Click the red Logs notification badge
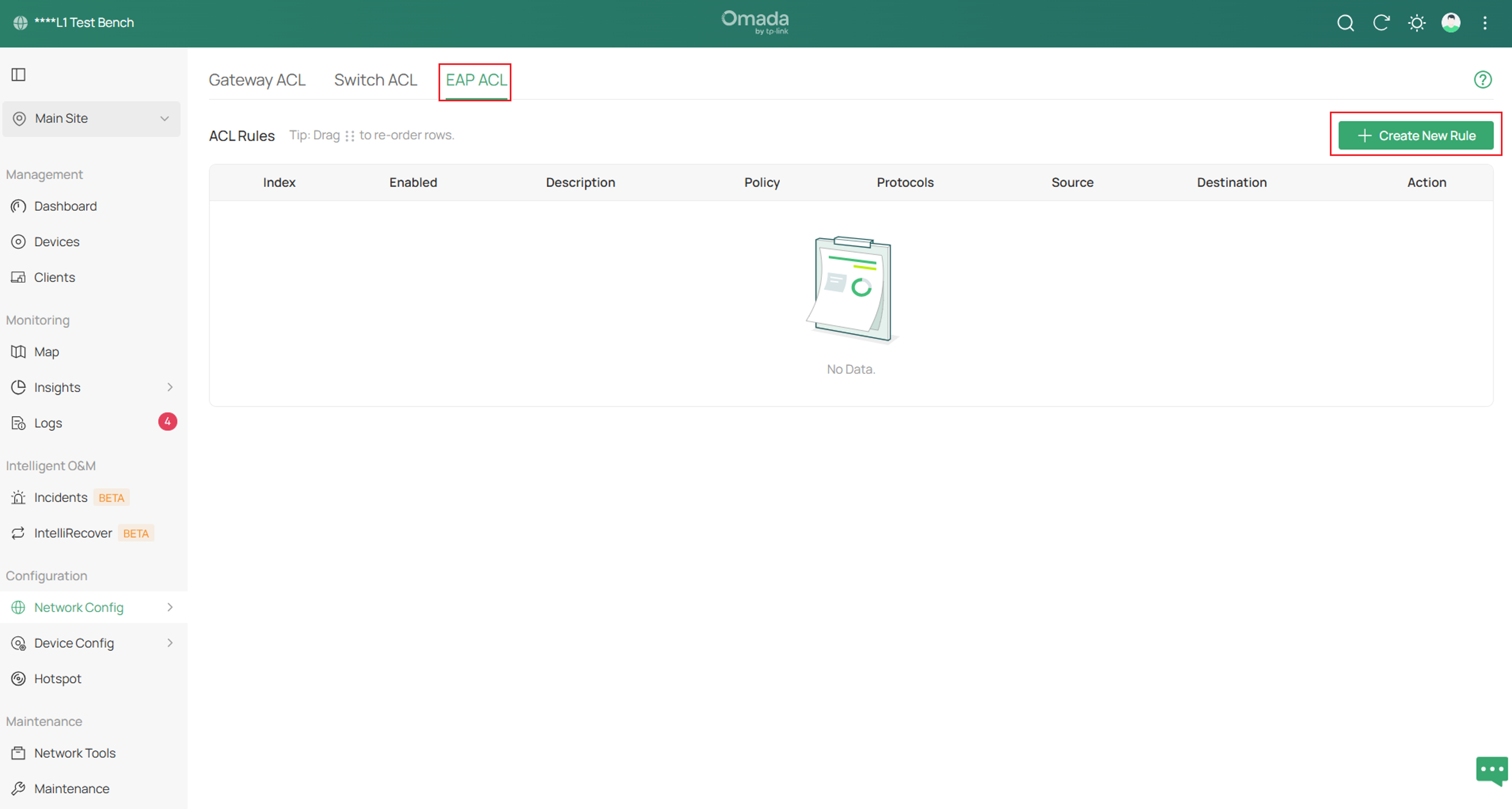 point(167,421)
